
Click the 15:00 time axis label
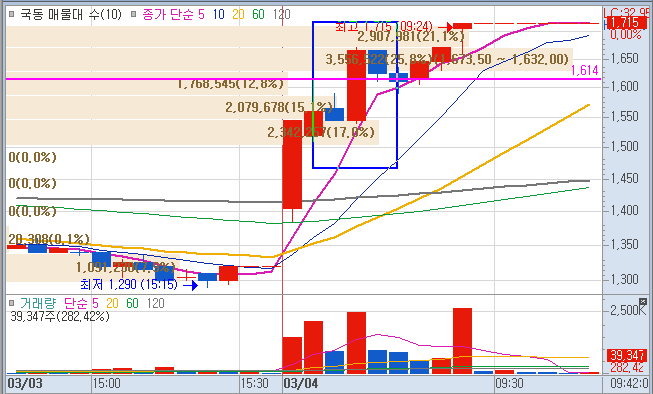[107, 383]
